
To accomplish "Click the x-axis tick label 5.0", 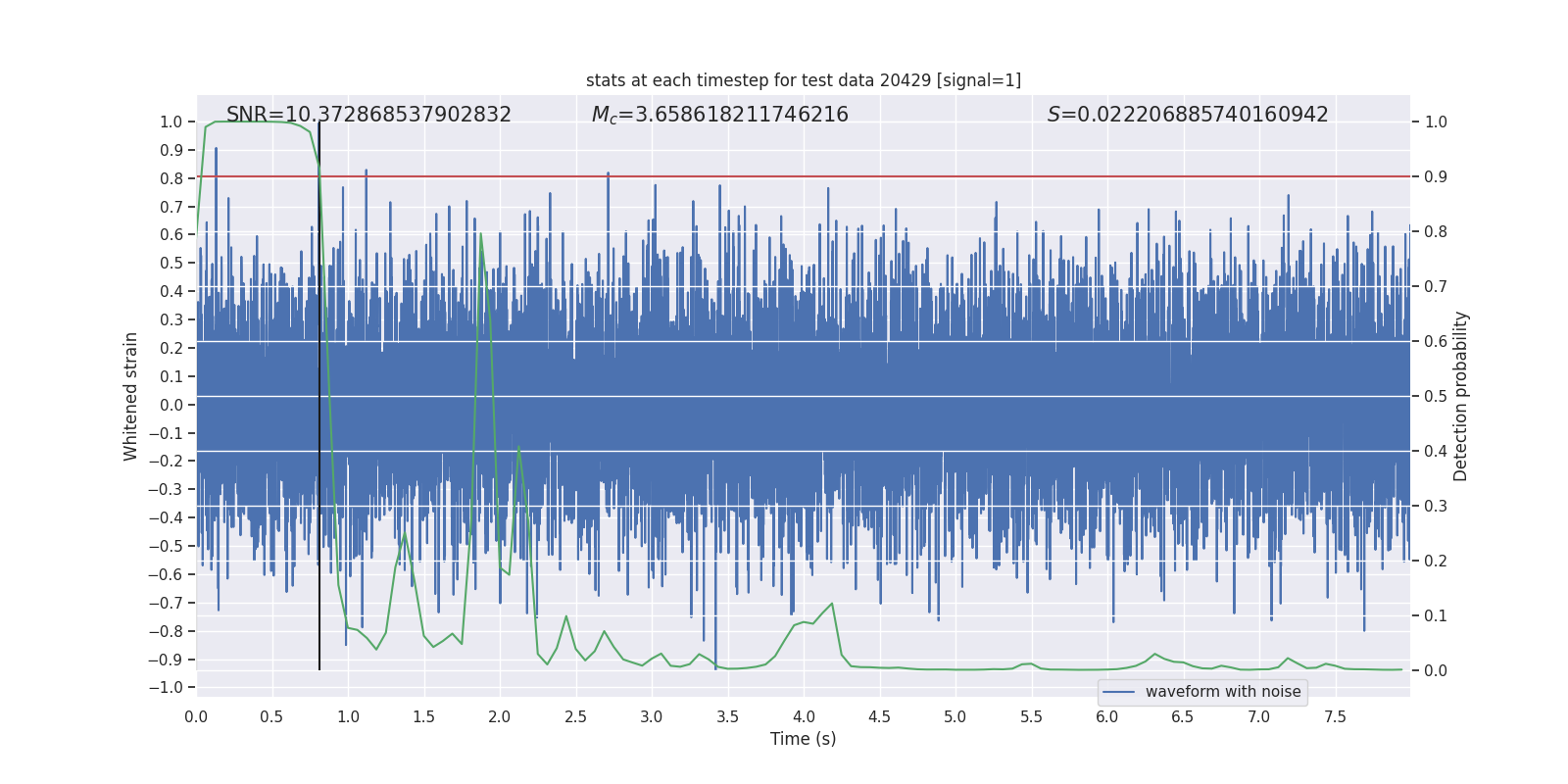I will [x=955, y=717].
